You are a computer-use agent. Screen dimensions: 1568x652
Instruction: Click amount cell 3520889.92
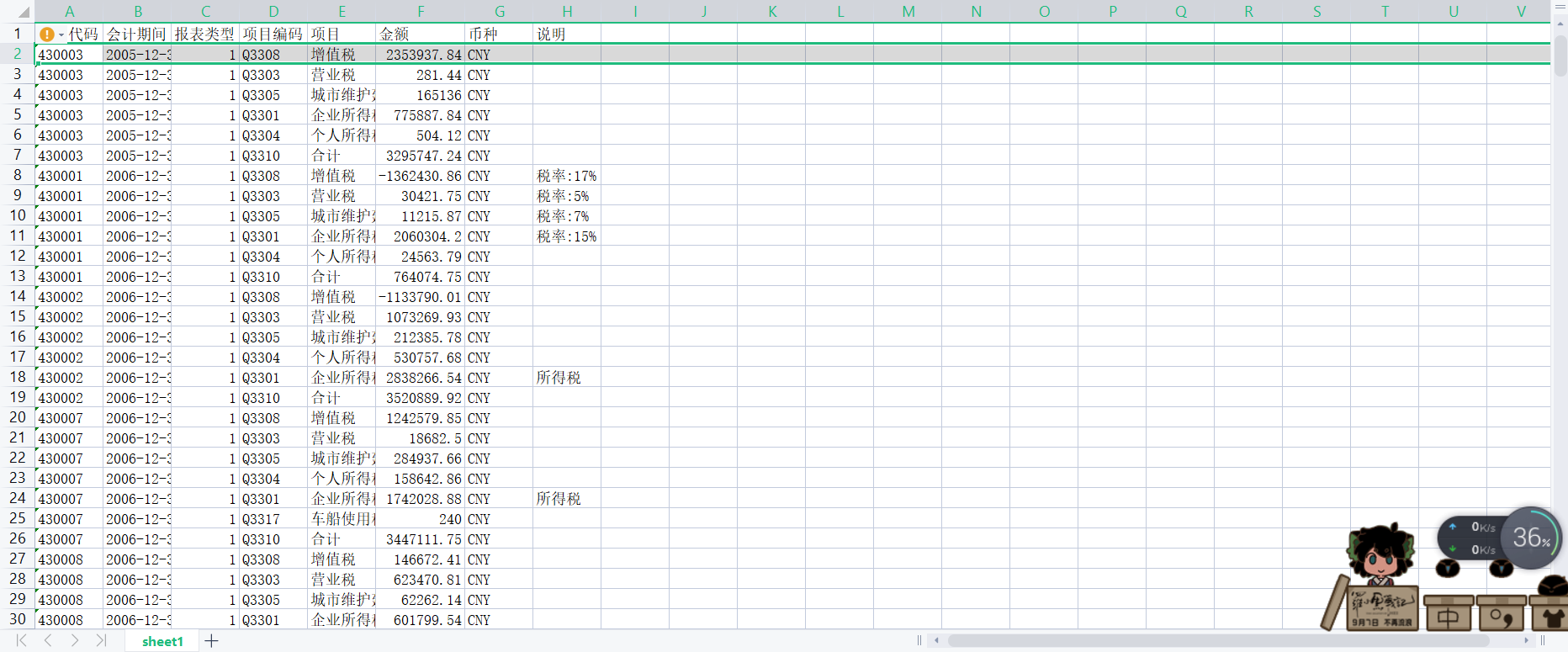[x=421, y=398]
